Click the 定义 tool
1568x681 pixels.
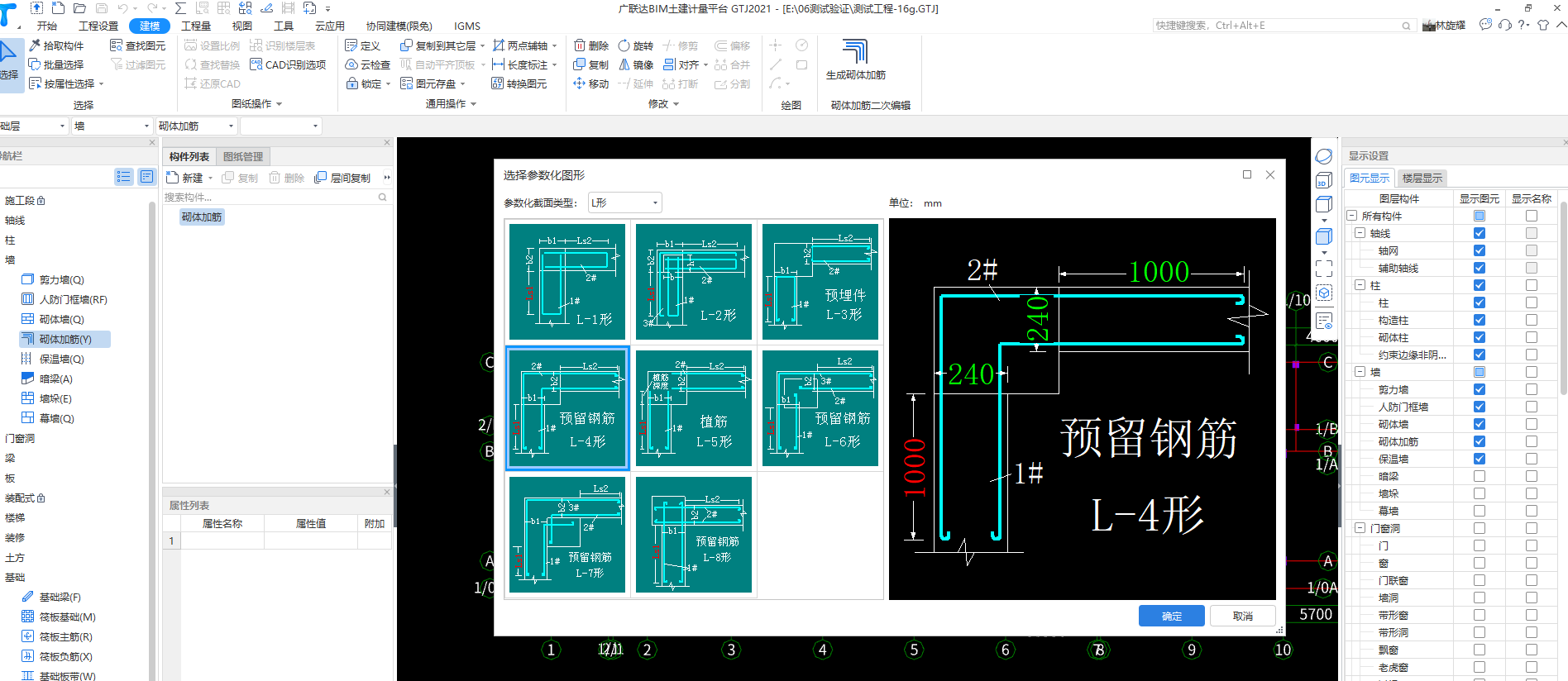tap(362, 45)
